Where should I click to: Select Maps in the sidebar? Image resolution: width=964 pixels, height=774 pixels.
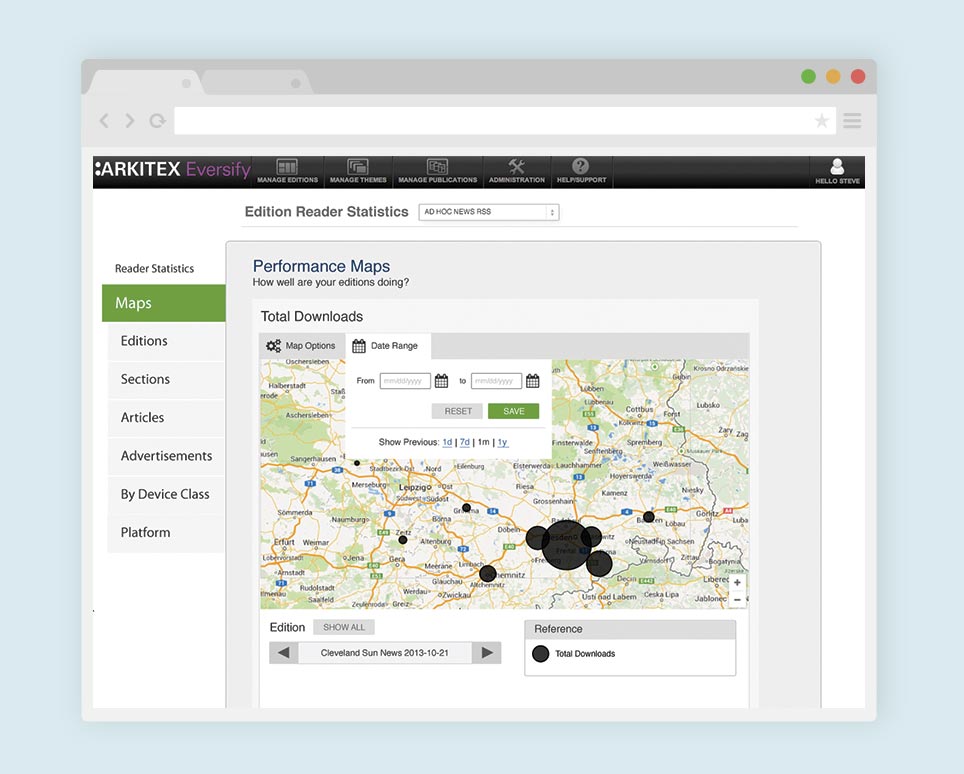(x=164, y=303)
